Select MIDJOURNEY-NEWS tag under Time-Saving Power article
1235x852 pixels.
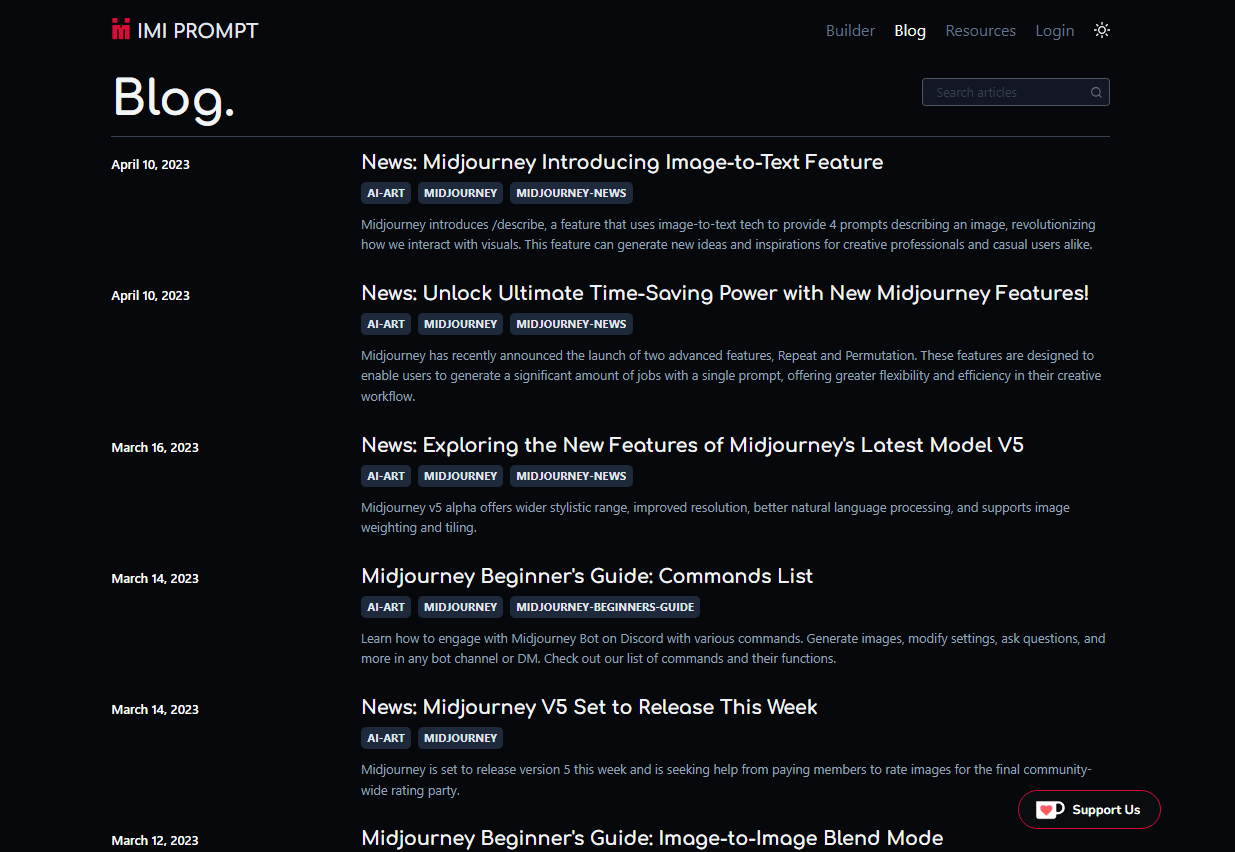(x=571, y=324)
